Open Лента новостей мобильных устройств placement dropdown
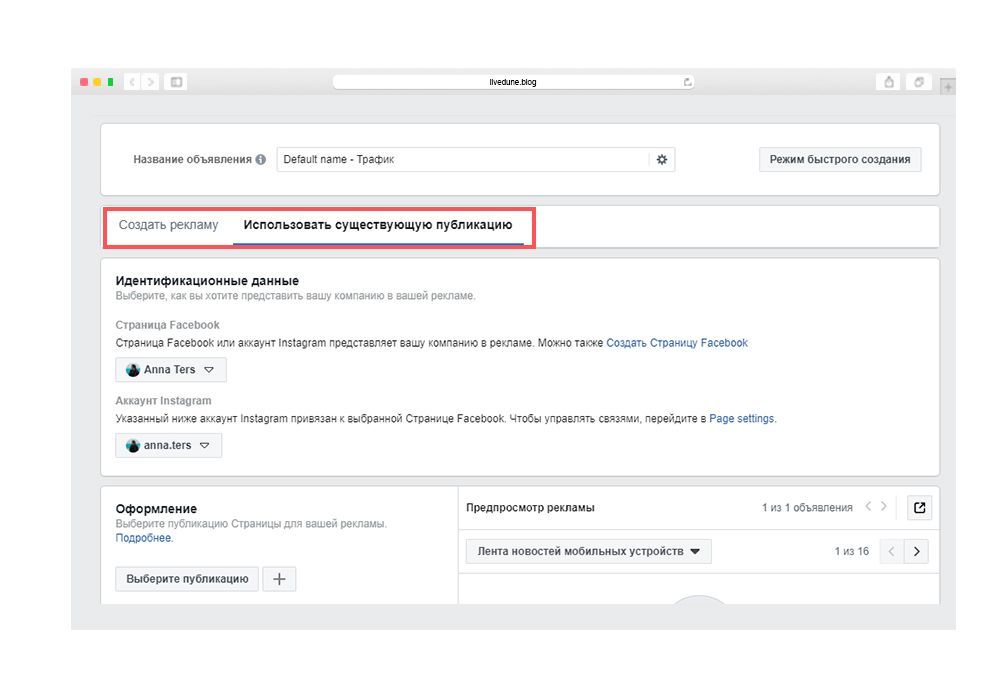 [588, 551]
